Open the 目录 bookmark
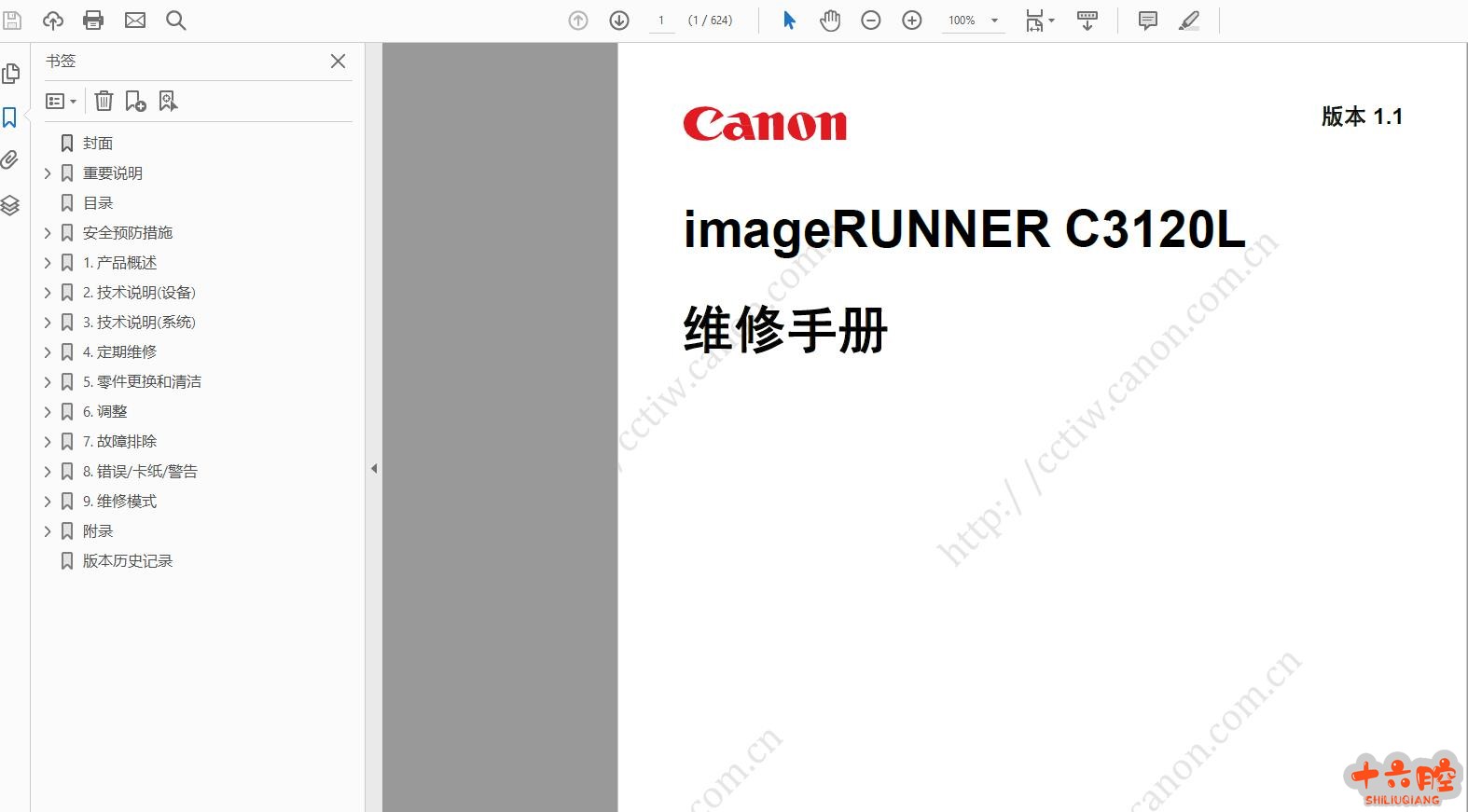The height and width of the screenshot is (812, 1468). tap(98, 203)
